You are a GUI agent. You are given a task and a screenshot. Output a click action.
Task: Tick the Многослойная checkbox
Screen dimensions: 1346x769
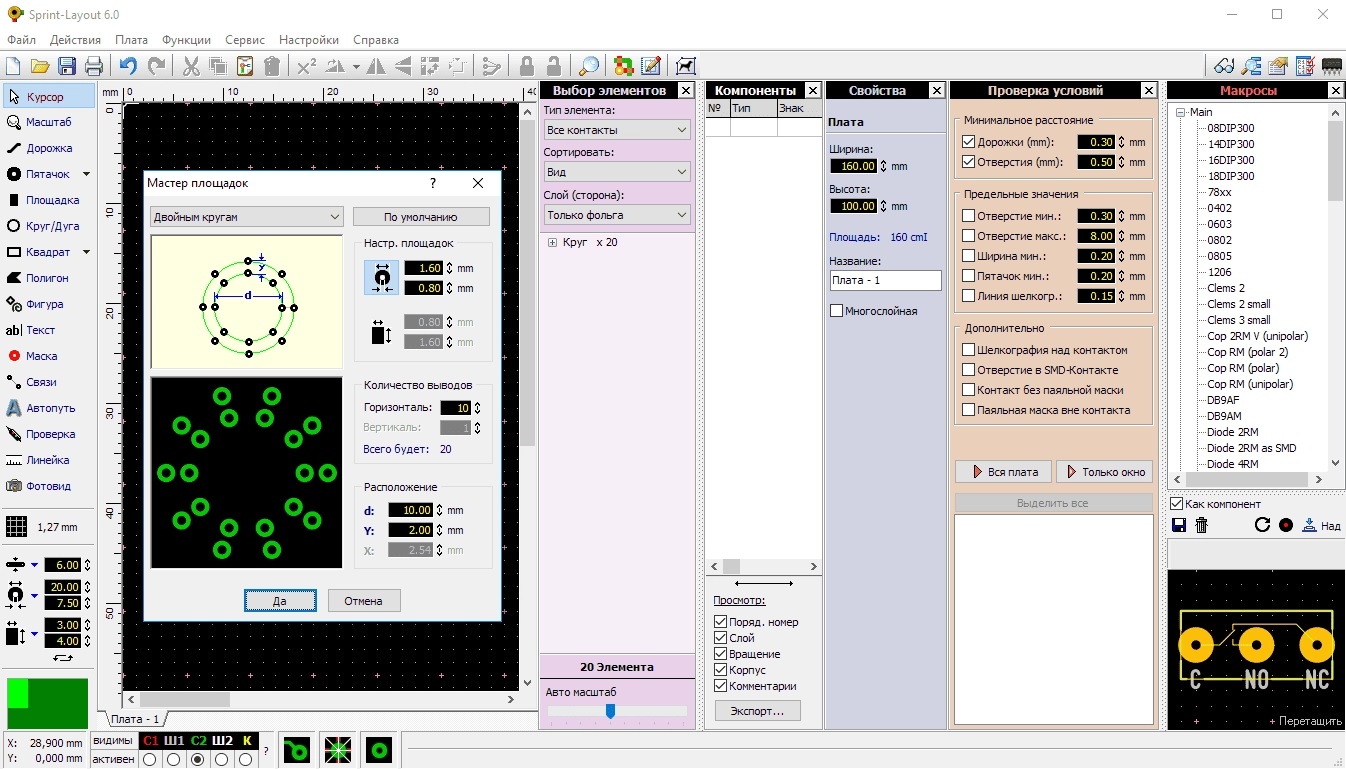tap(836, 311)
